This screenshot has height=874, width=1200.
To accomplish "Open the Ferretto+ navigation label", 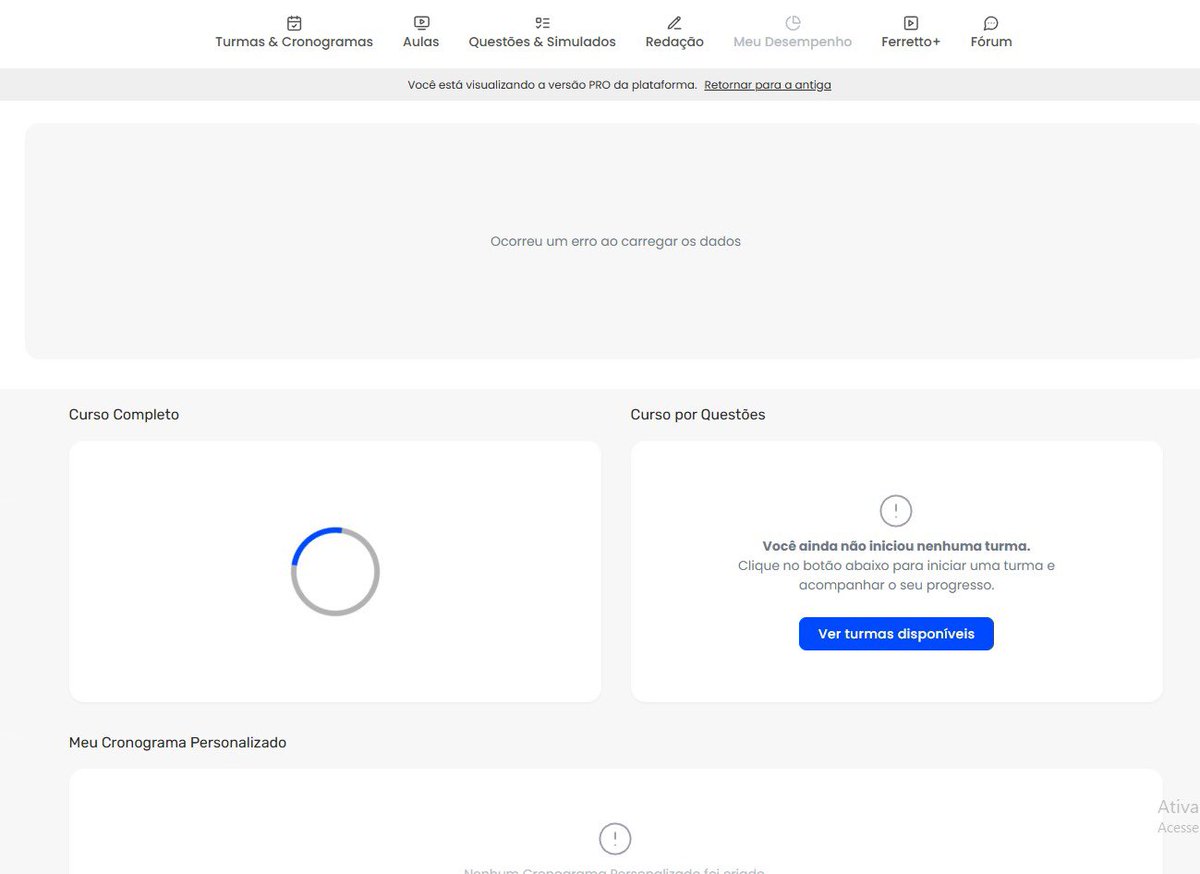I will pyautogui.click(x=911, y=42).
